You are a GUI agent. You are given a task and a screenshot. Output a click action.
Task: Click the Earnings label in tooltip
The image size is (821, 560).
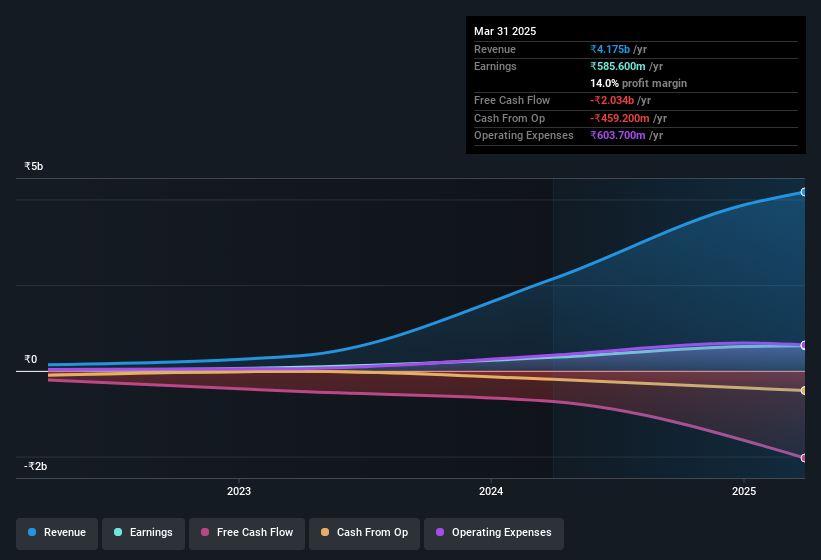tap(495, 66)
